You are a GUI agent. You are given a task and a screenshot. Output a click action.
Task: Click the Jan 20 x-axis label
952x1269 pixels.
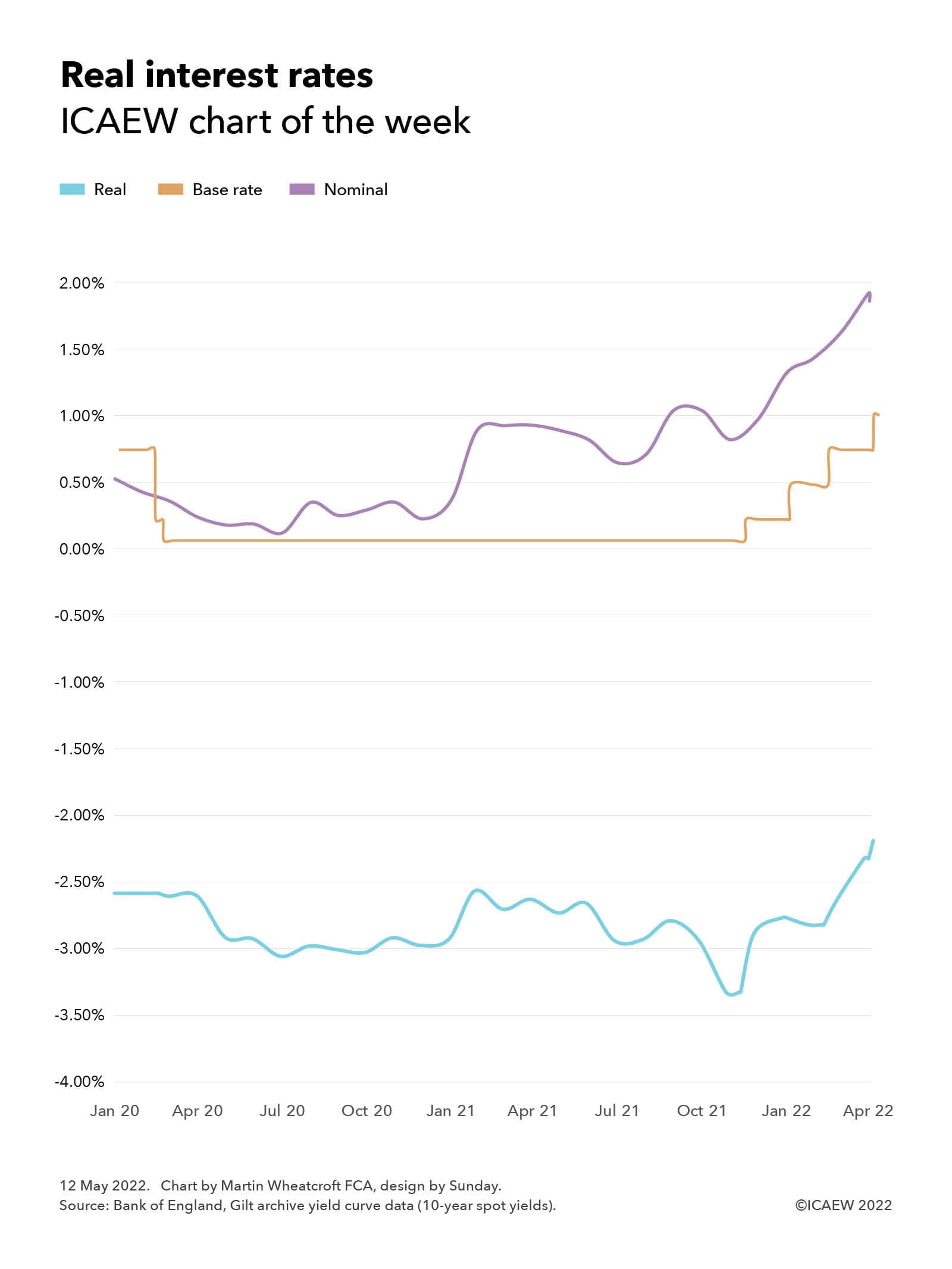(114, 1111)
